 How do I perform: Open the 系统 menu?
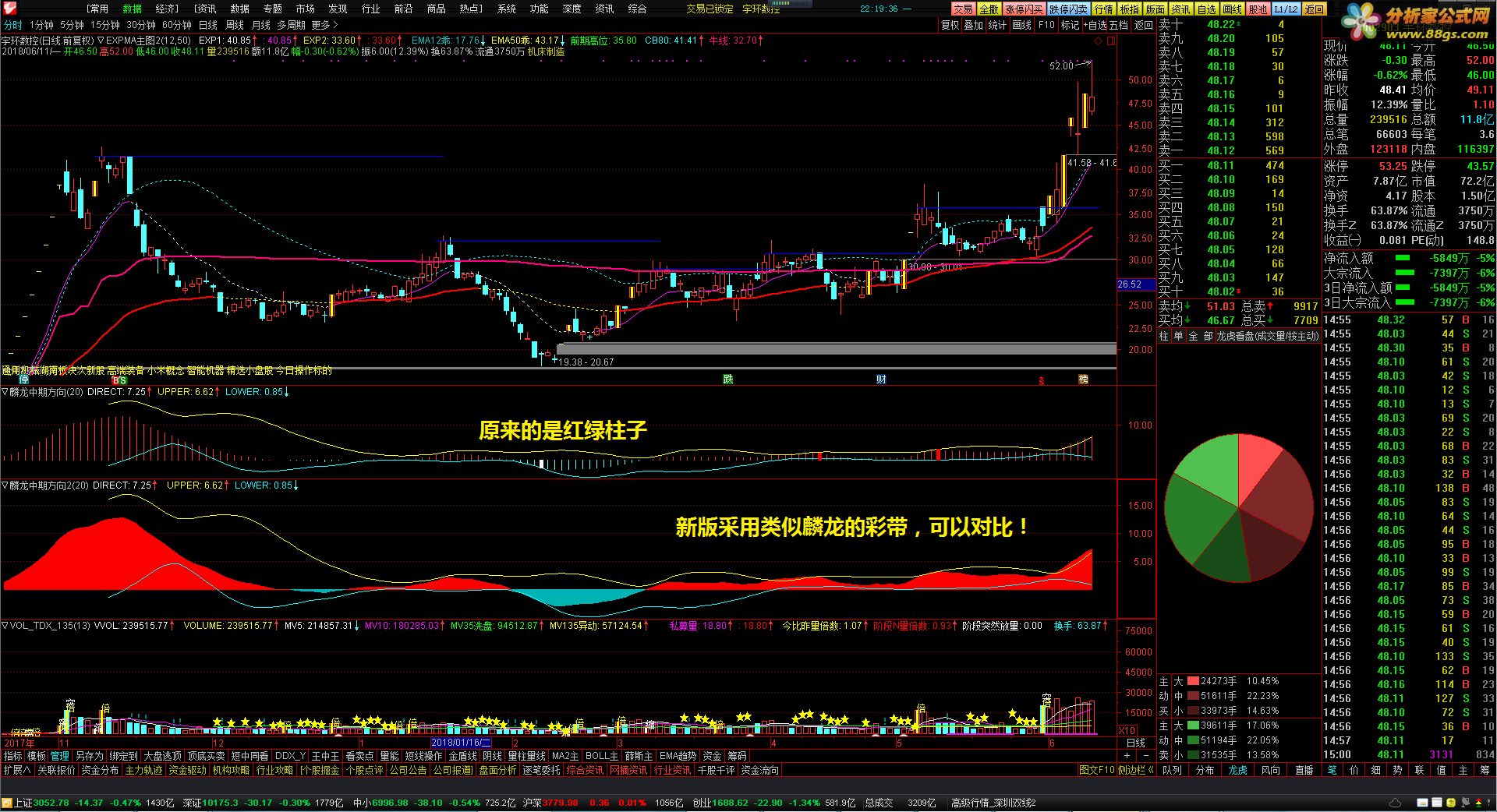click(x=507, y=9)
